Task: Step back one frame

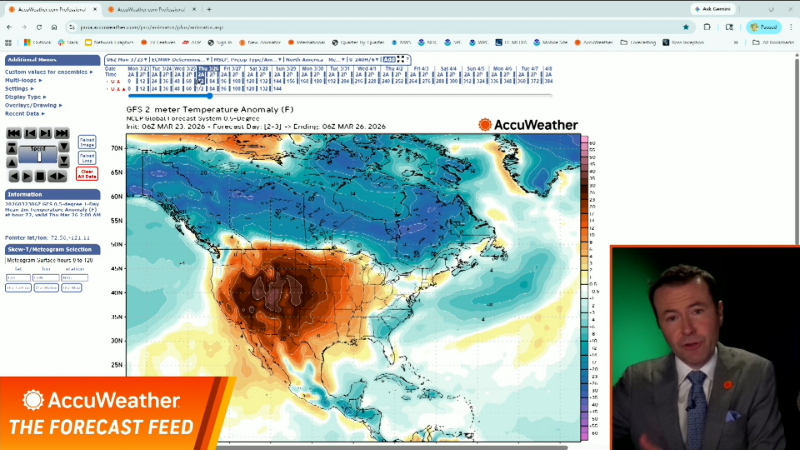Action: click(30, 133)
